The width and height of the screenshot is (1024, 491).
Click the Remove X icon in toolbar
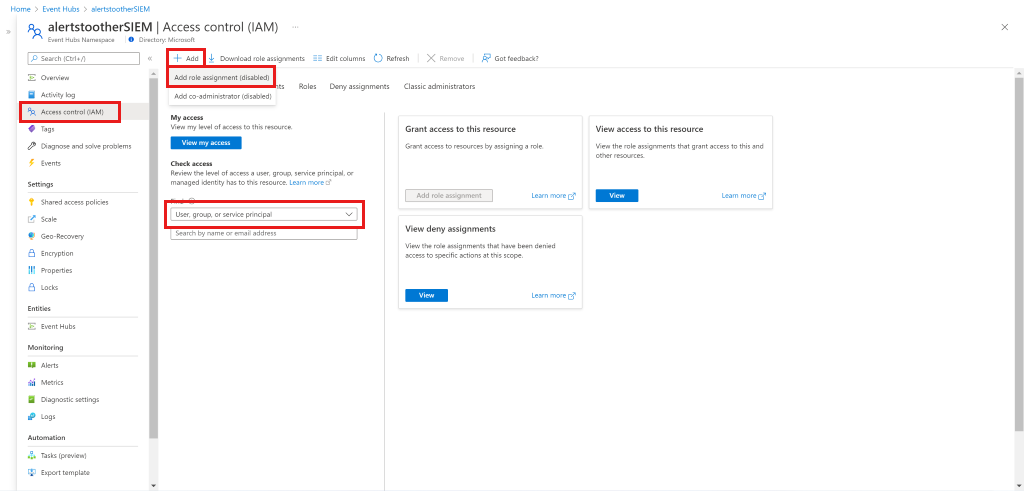tap(431, 58)
